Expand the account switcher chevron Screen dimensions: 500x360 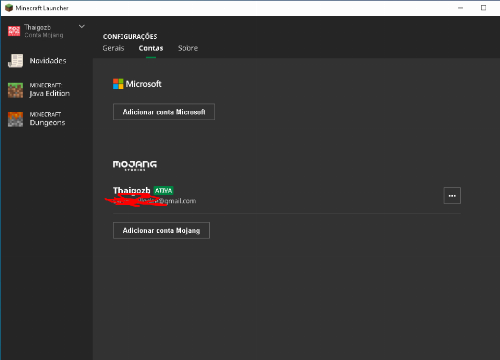tap(82, 26)
